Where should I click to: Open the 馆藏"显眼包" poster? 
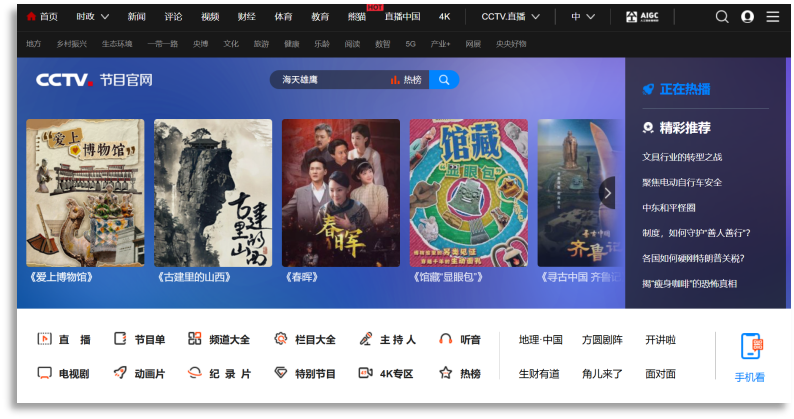click(x=468, y=193)
